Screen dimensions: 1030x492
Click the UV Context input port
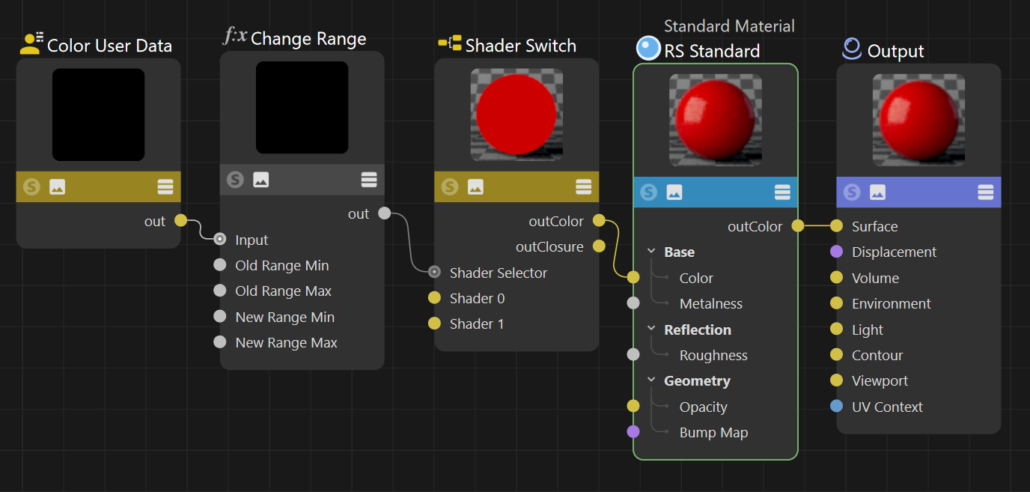837,407
